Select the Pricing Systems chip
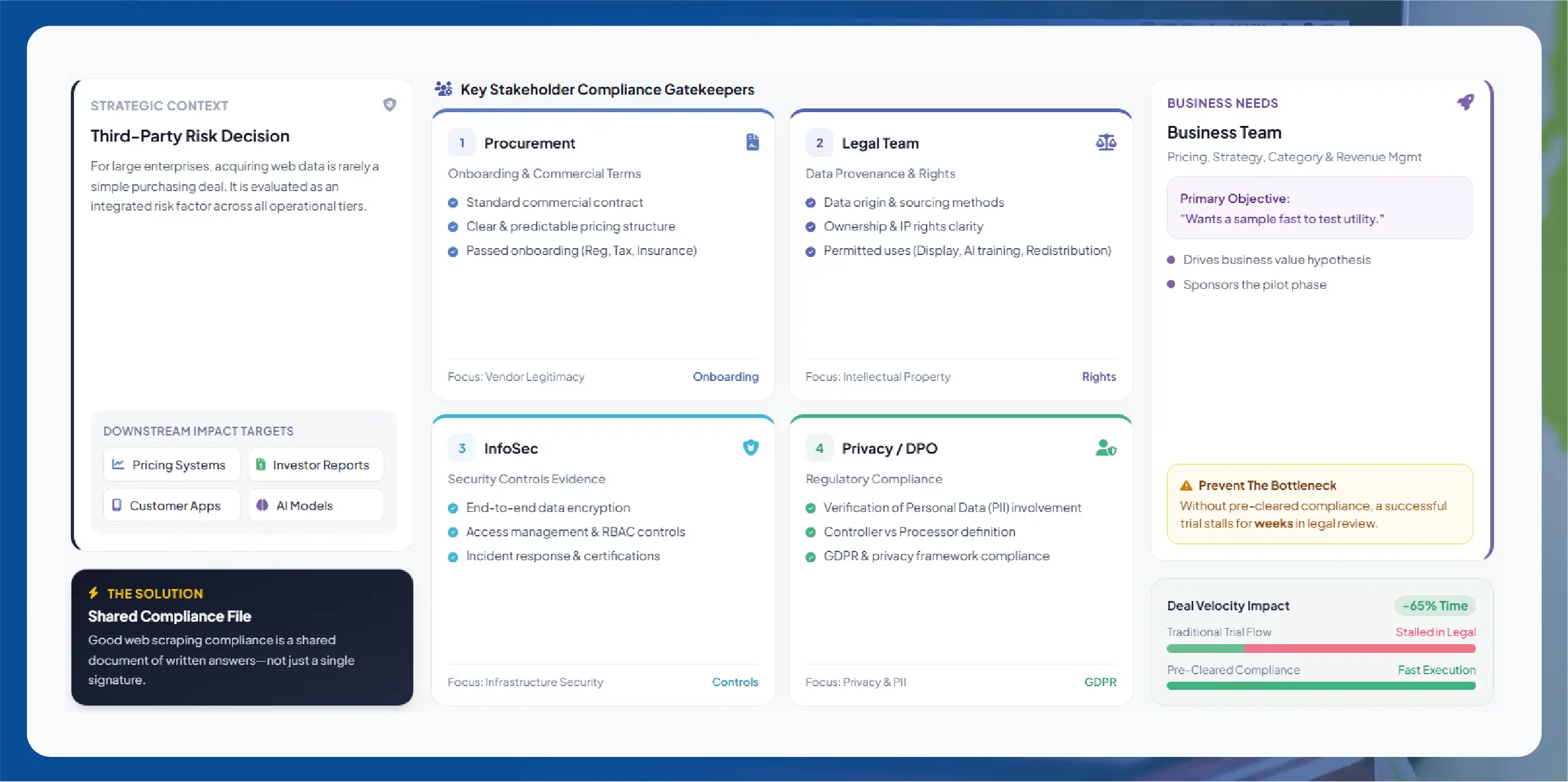The image size is (1568, 782). tap(172, 465)
